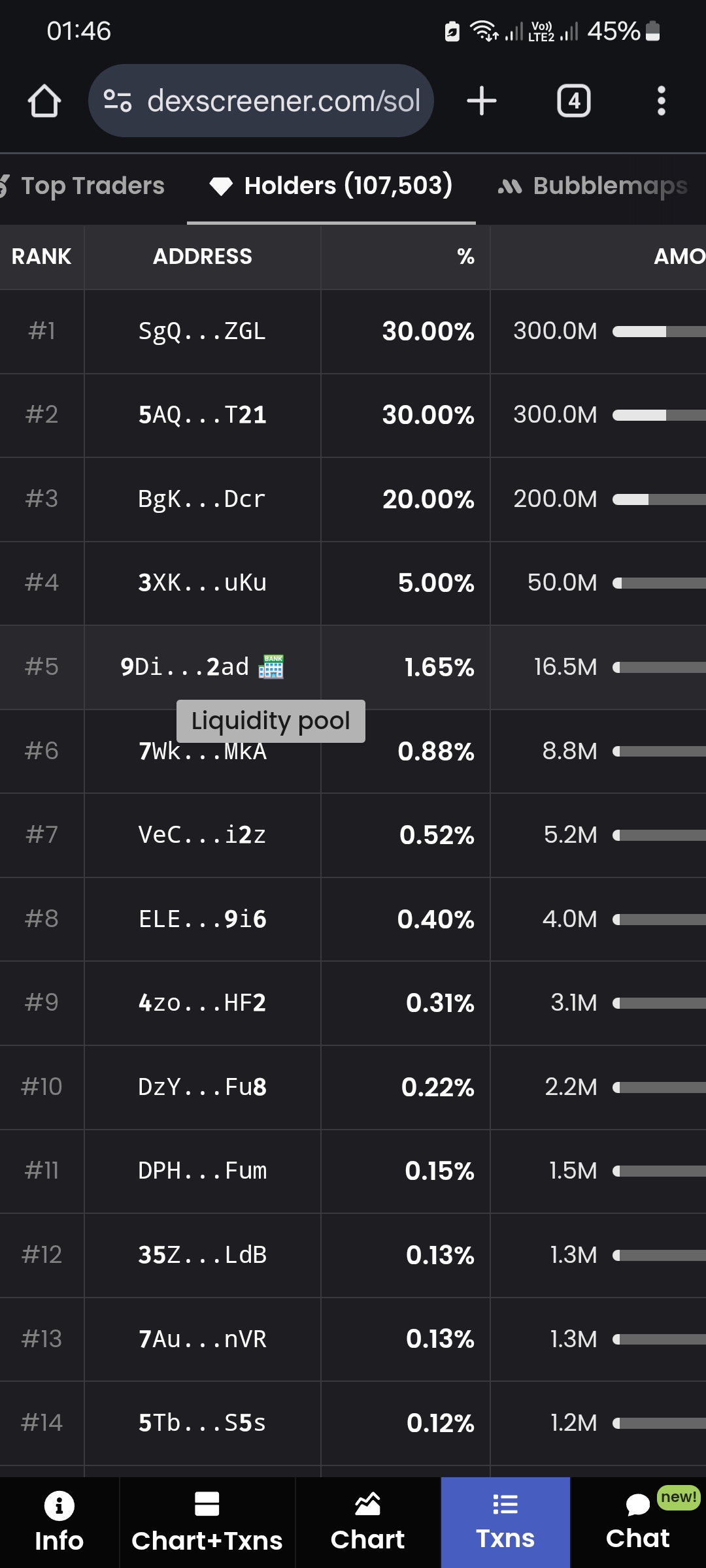
Task: Switch to the Chart+Txns view
Action: tap(207, 1522)
